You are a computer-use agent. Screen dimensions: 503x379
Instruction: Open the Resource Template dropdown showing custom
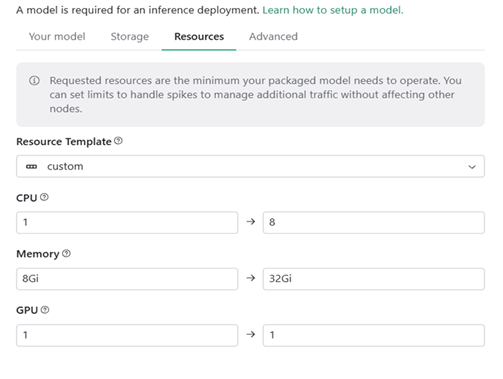(x=250, y=166)
